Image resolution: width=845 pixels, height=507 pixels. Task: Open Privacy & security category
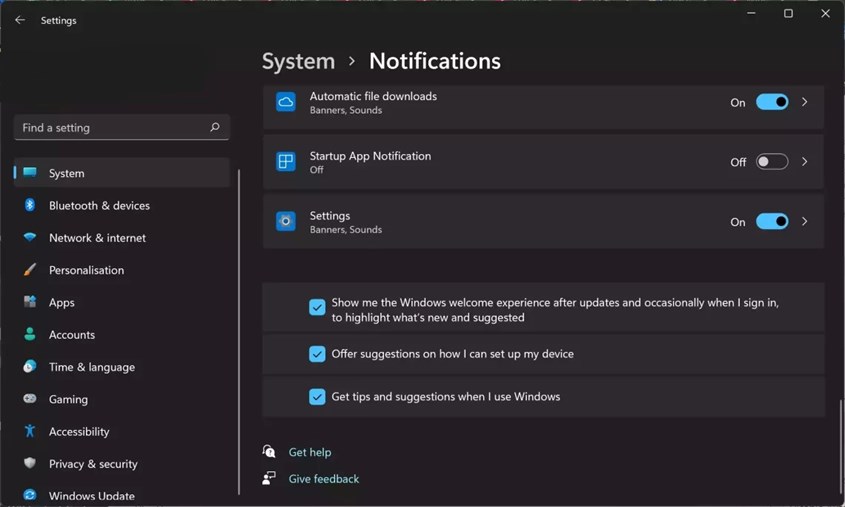click(122, 464)
